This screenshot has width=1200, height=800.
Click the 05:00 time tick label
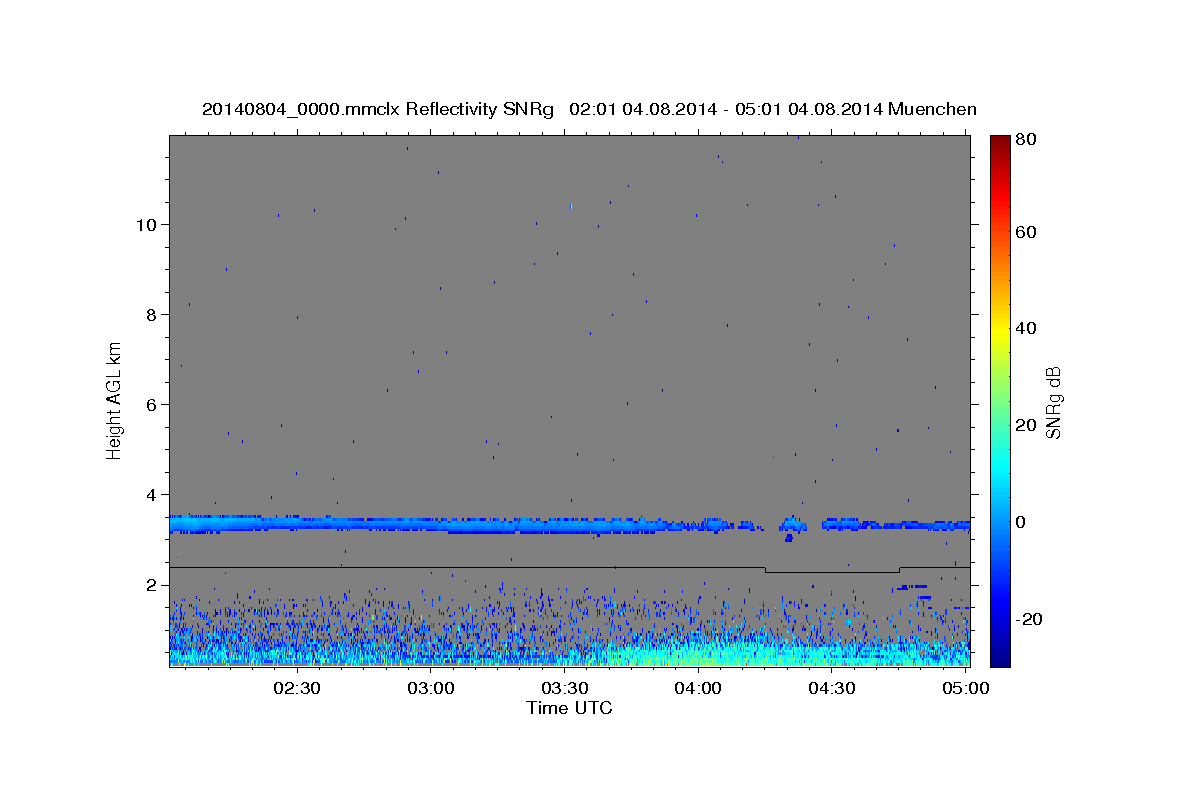[965, 688]
